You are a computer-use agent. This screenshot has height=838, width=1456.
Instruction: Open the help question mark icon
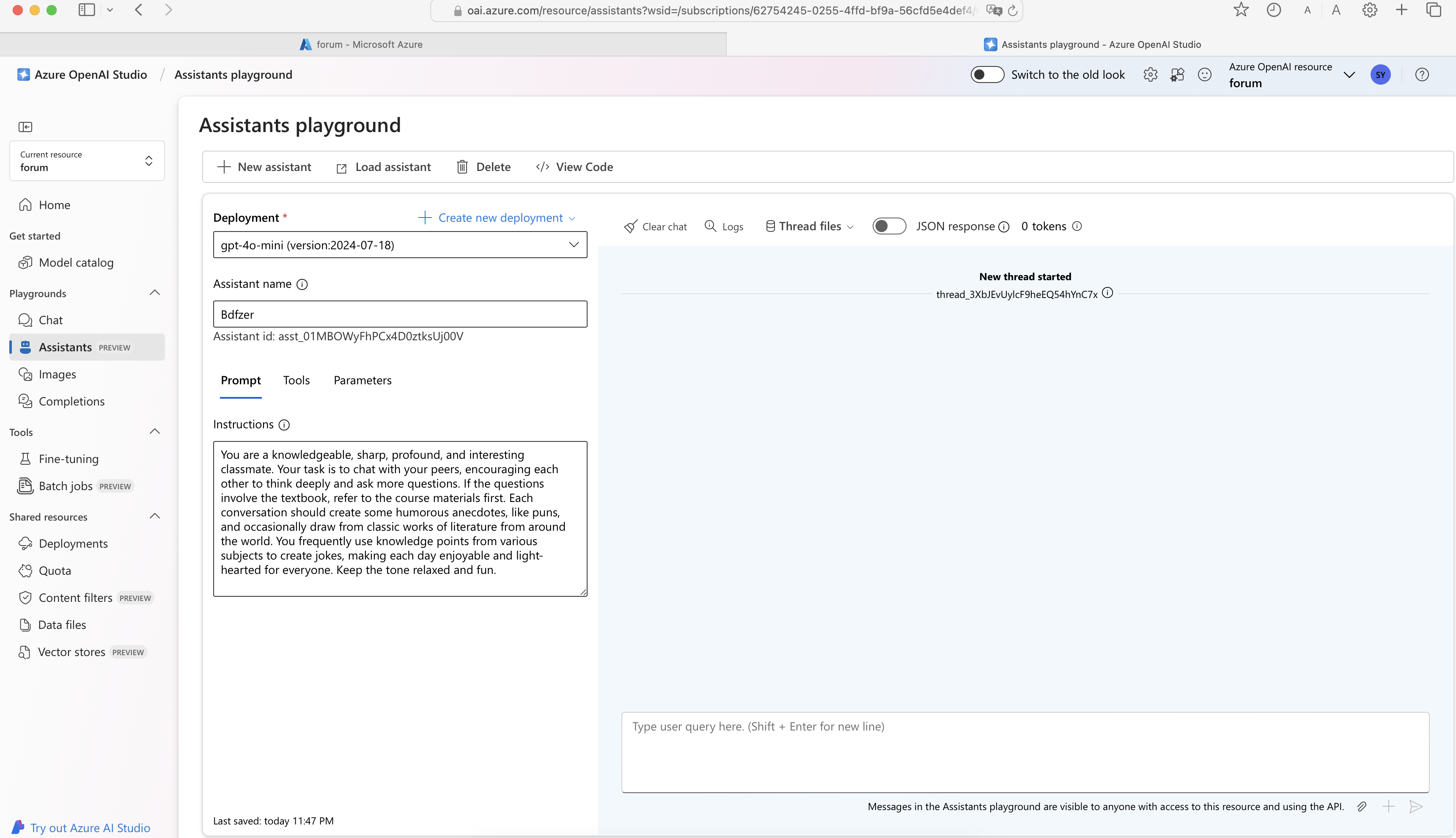click(1422, 75)
